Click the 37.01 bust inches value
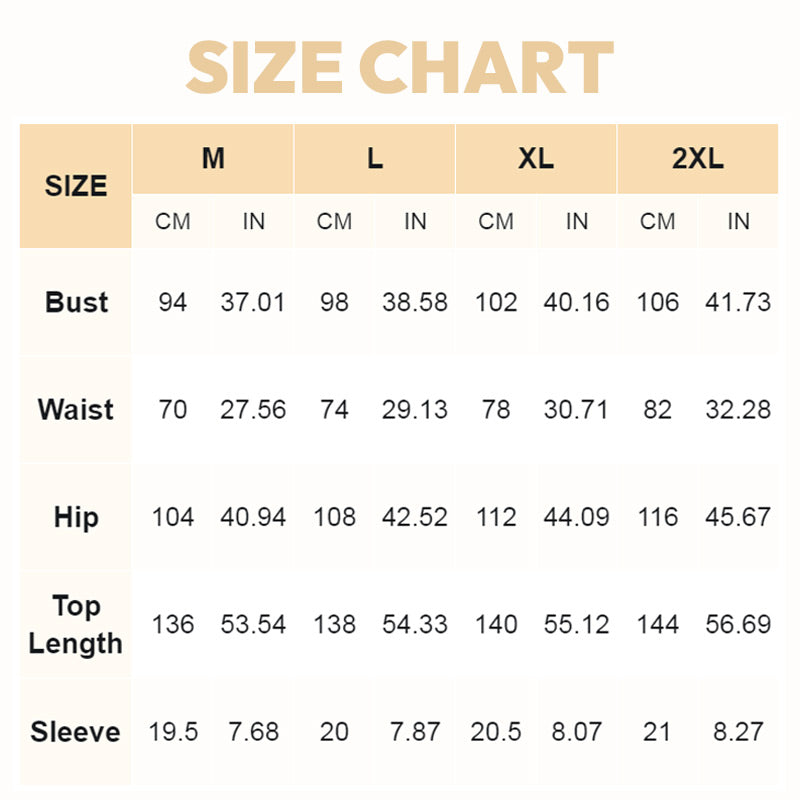 (253, 302)
